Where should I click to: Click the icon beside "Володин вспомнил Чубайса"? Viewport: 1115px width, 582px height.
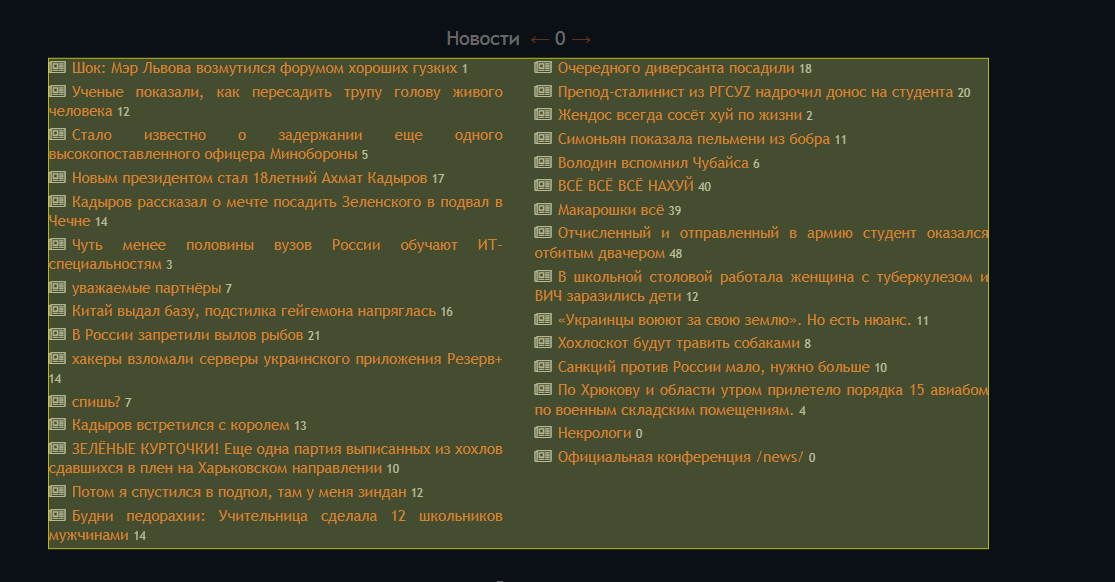pos(543,162)
